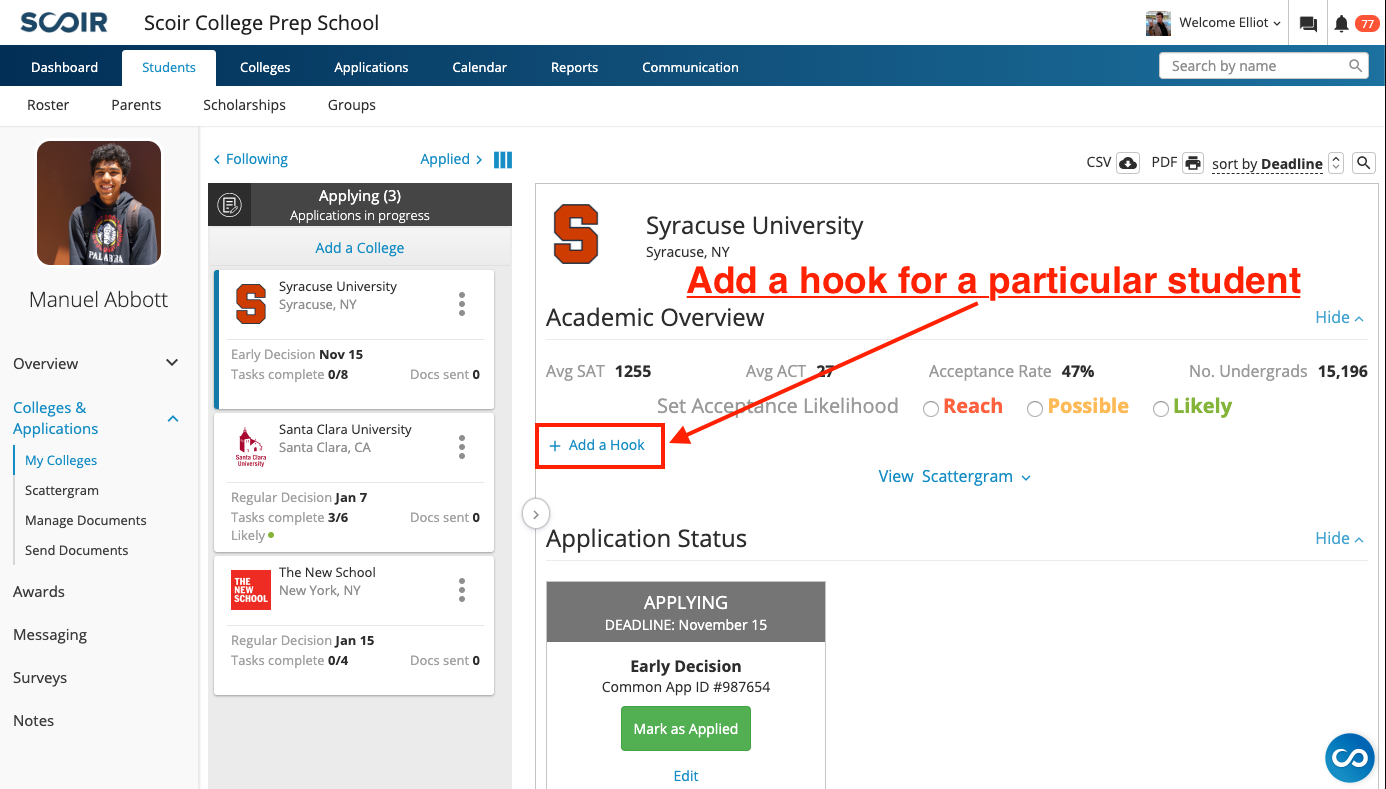Screen dimensions: 1386x789
Task: Click the large Syracuse logo in detail panel
Action: click(576, 234)
